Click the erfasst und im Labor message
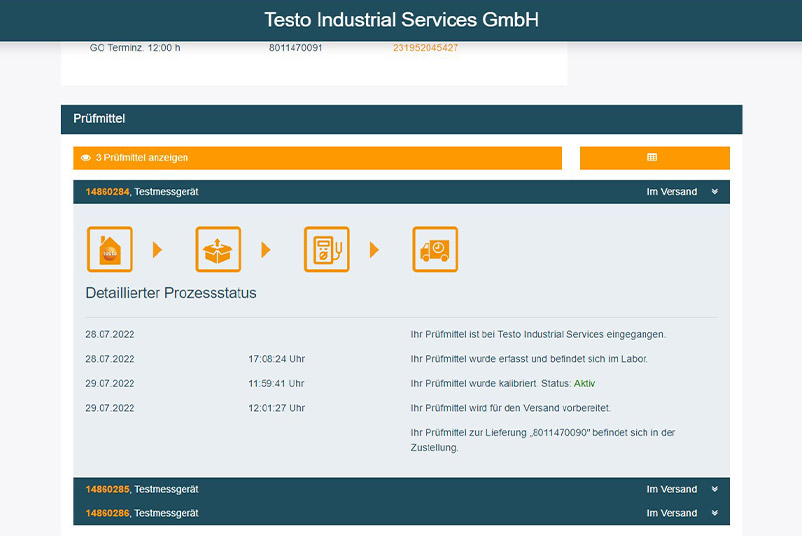Viewport: 802px width, 536px height. 529,359
